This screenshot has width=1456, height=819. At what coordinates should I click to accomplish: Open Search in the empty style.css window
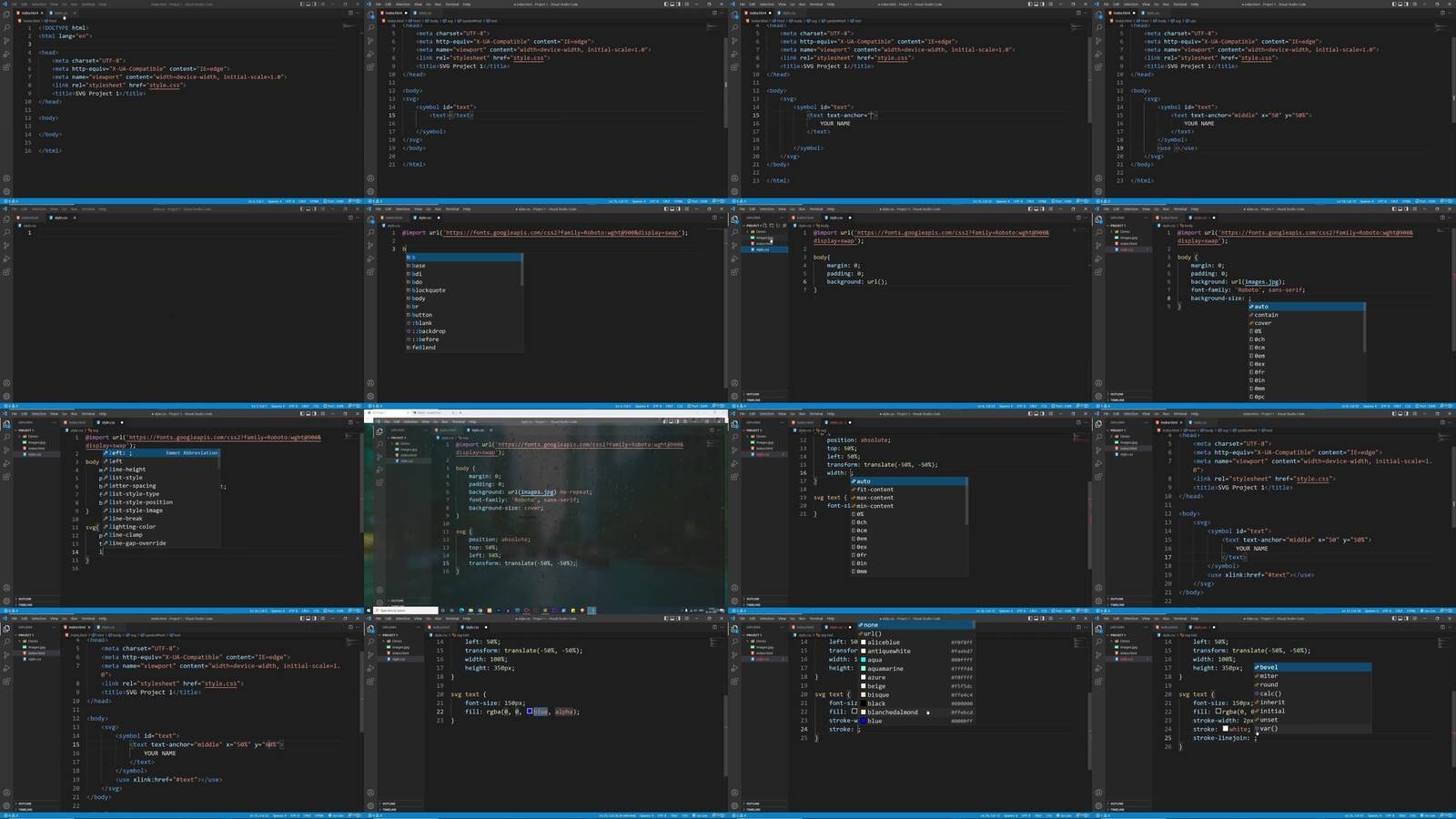click(x=6, y=232)
